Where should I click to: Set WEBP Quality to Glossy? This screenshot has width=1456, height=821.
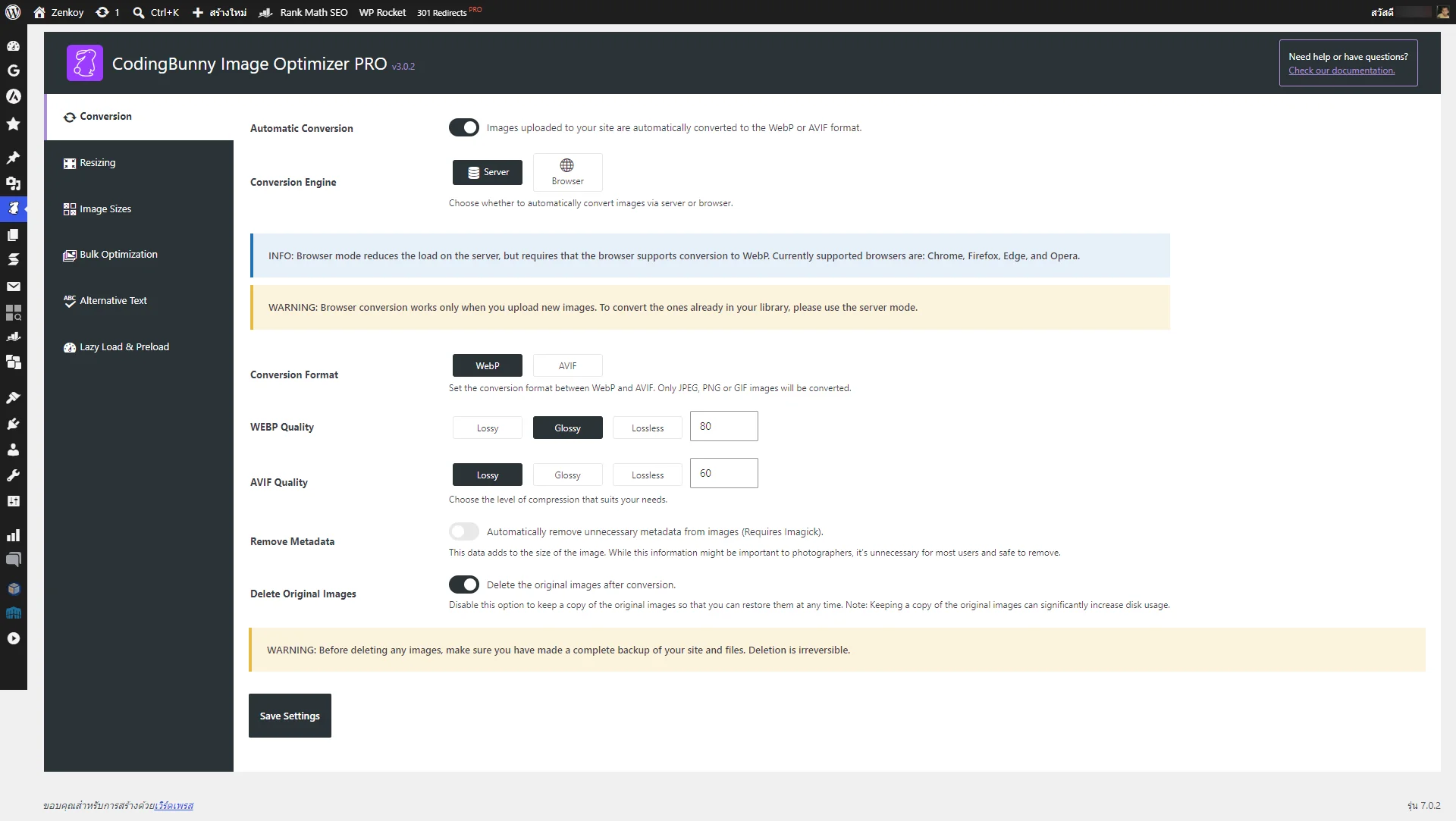point(568,428)
